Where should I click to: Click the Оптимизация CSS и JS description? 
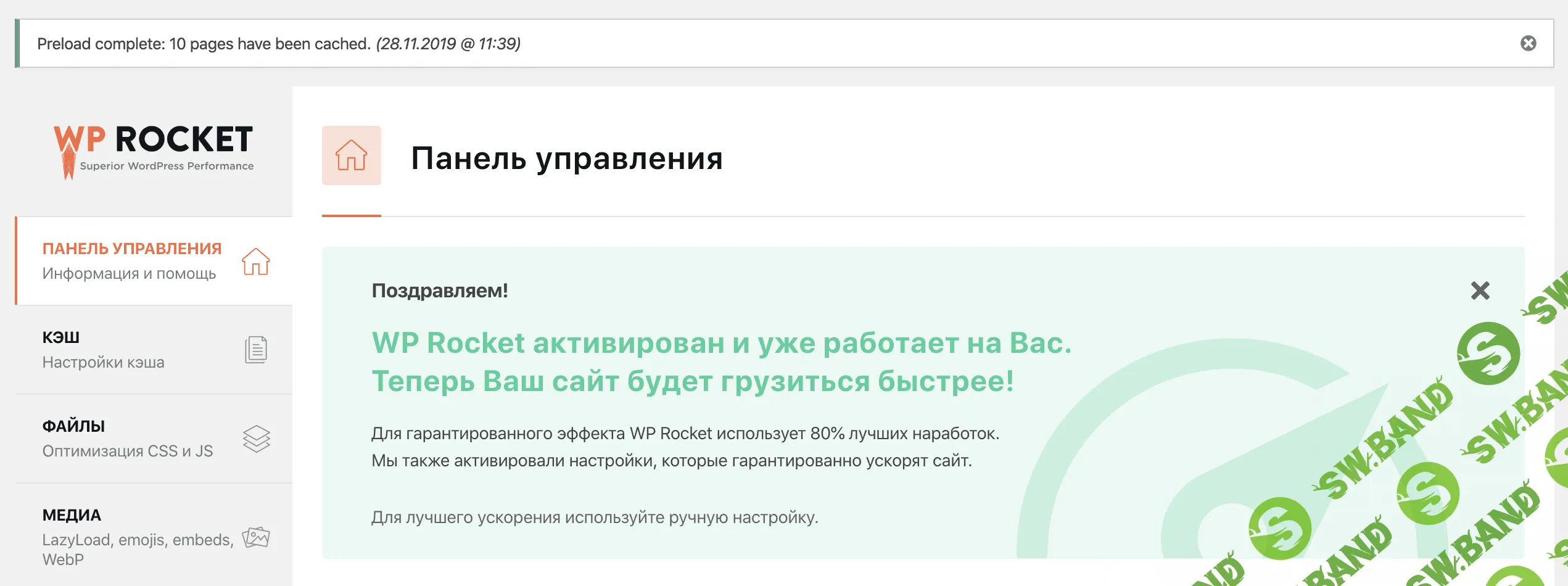(x=127, y=451)
